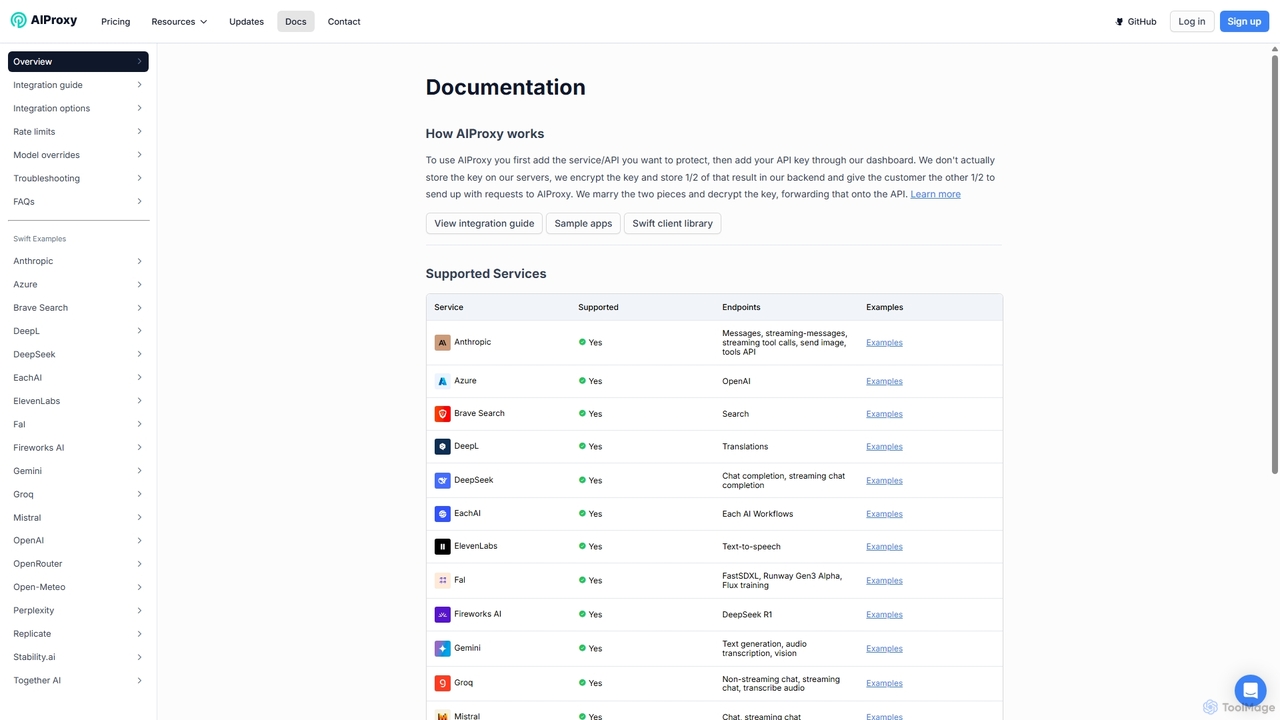Click the green supported checkmark for Gemini

(582, 648)
